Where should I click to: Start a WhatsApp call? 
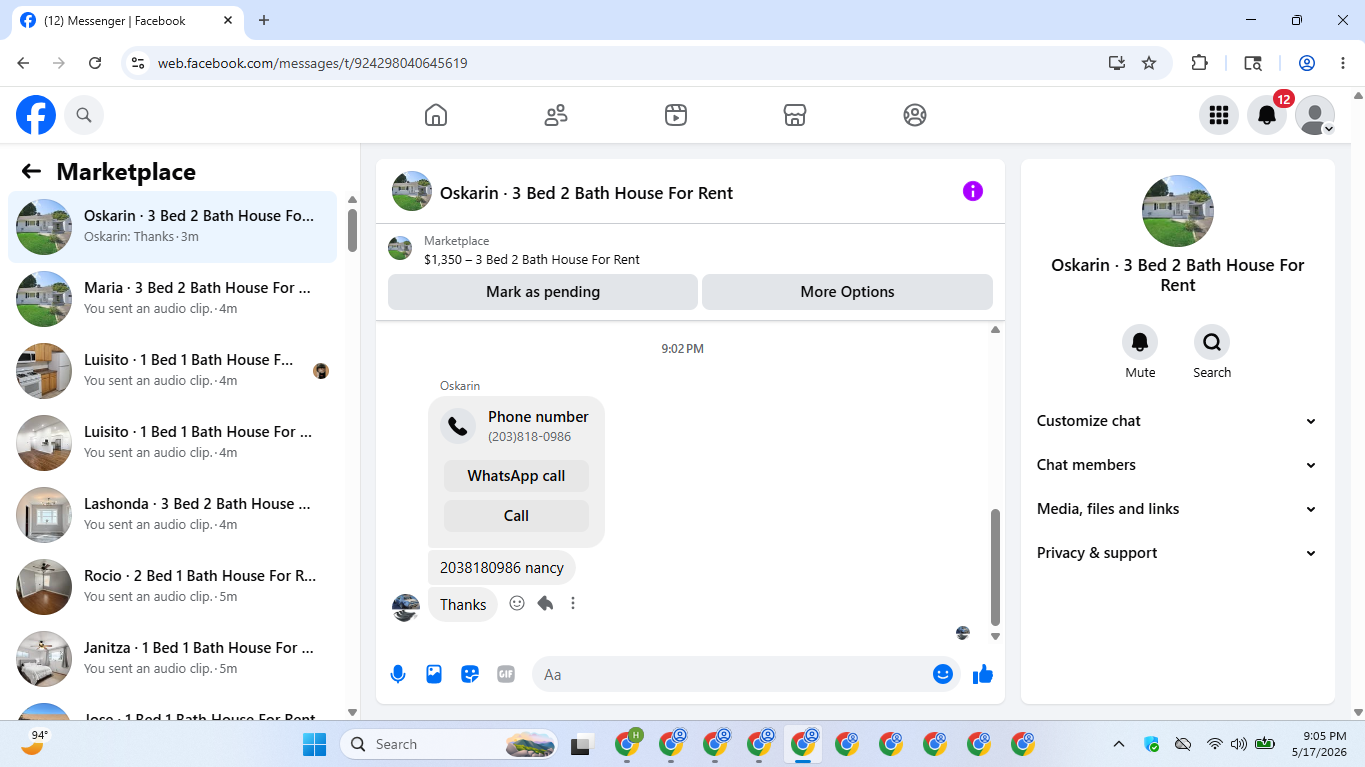tap(516, 476)
